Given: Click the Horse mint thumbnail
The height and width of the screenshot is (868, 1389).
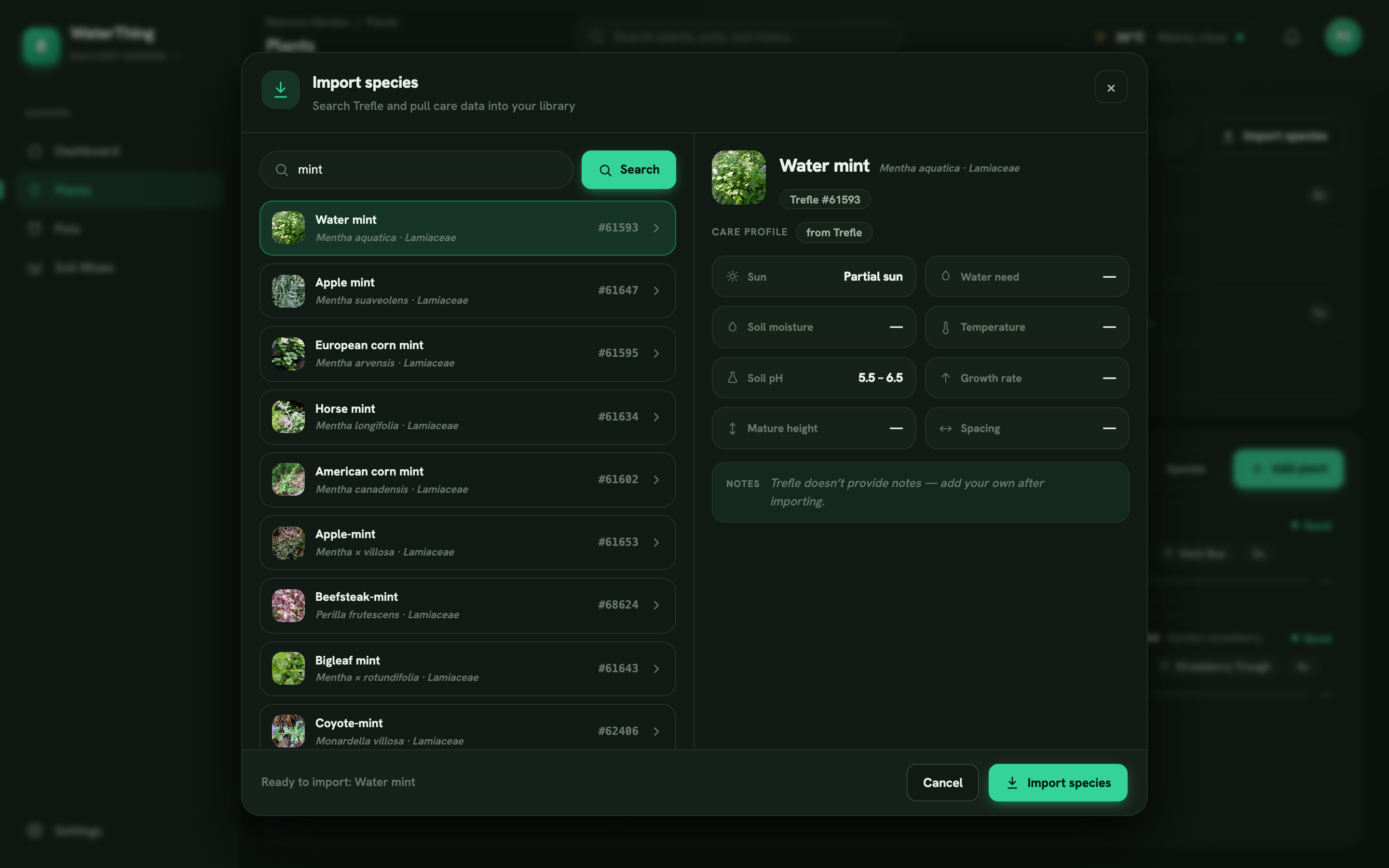Looking at the screenshot, I should tap(288, 417).
